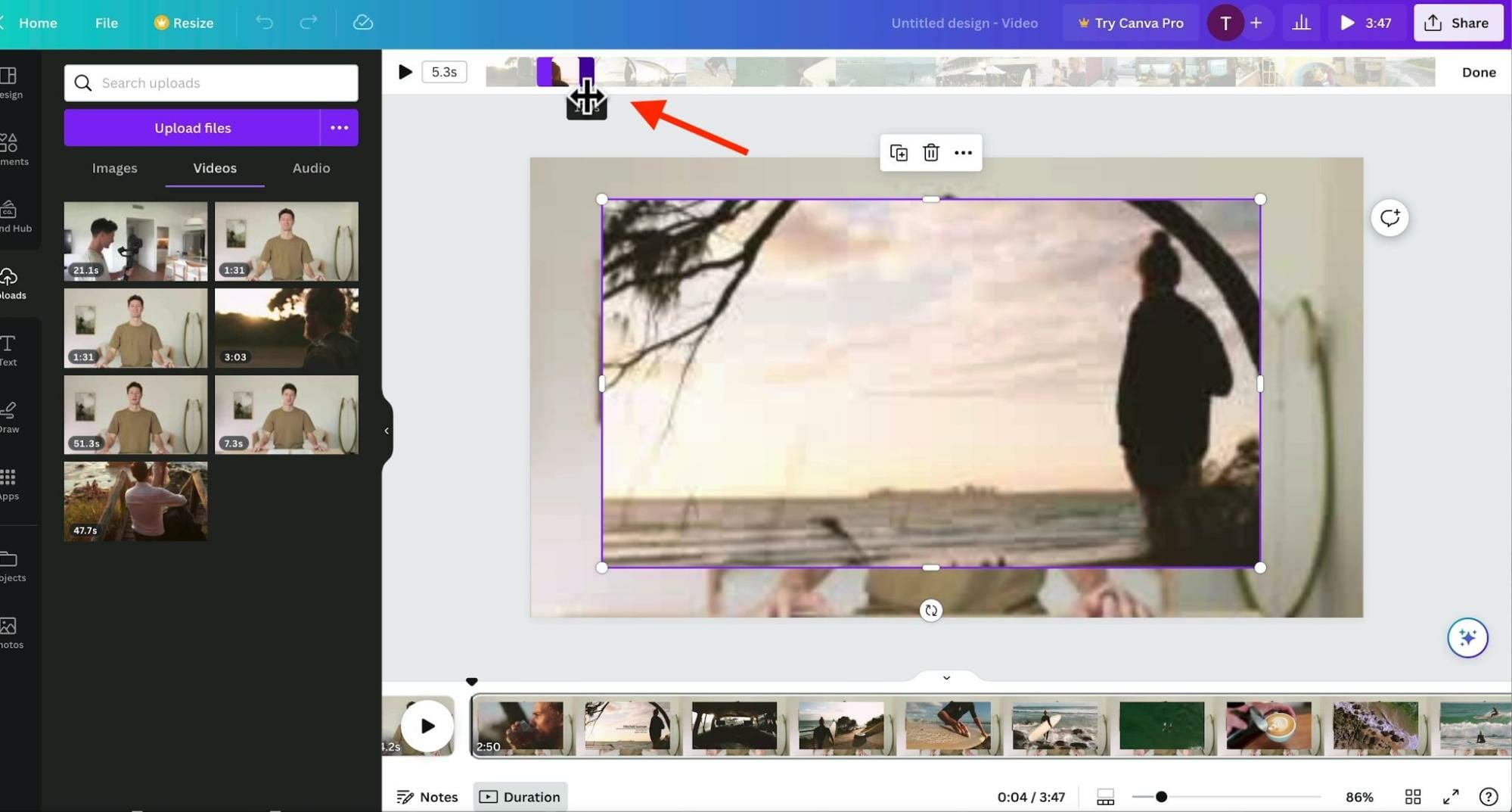Open the analytics bar chart icon
The width and height of the screenshot is (1512, 812).
pyautogui.click(x=1301, y=23)
